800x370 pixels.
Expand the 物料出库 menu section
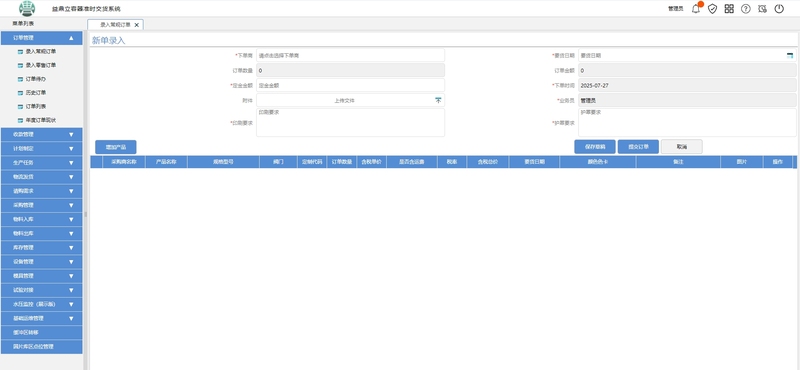[x=41, y=233]
